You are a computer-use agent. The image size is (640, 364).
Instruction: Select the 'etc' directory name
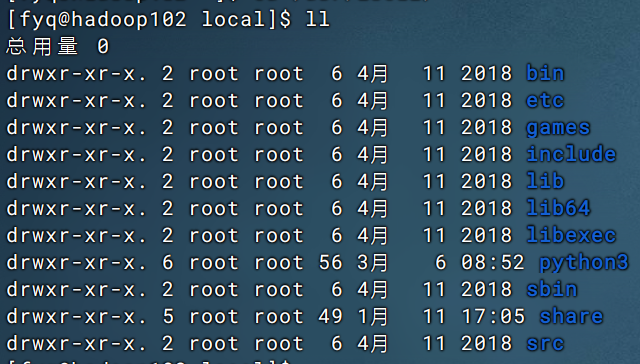pyautogui.click(x=545, y=100)
